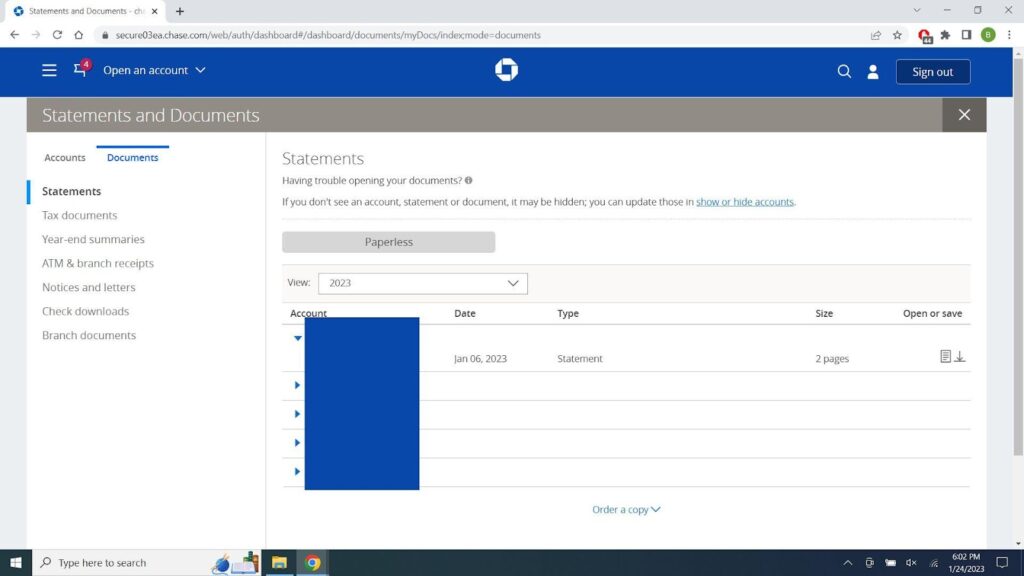1024x576 pixels.
Task: Click the search magnifier icon
Action: pyautogui.click(x=844, y=72)
